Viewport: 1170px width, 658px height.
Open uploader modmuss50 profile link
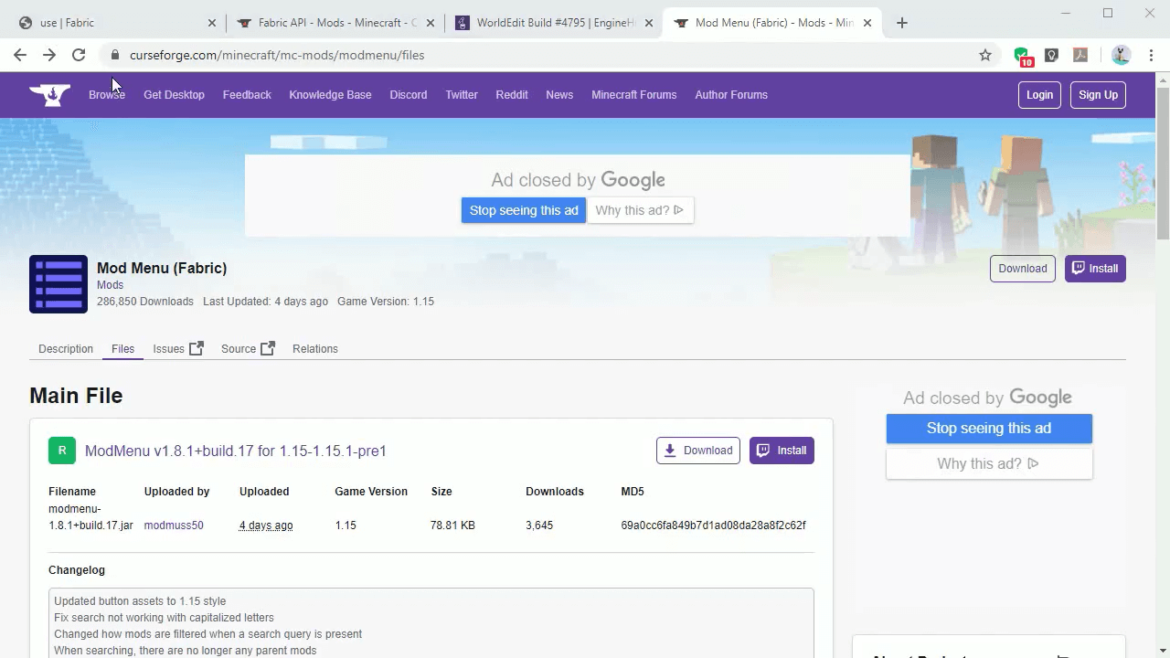pos(173,525)
